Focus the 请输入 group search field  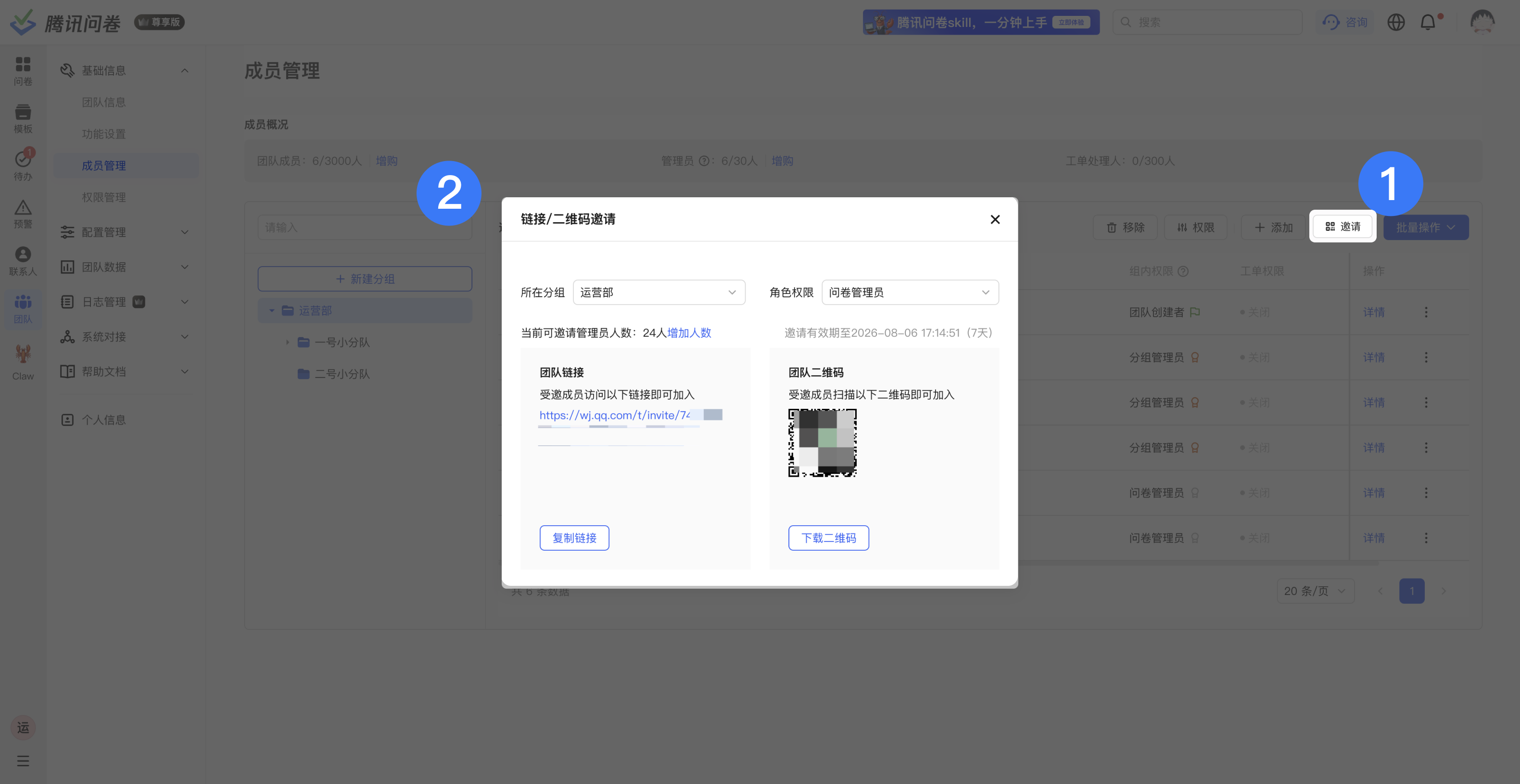[x=365, y=228]
